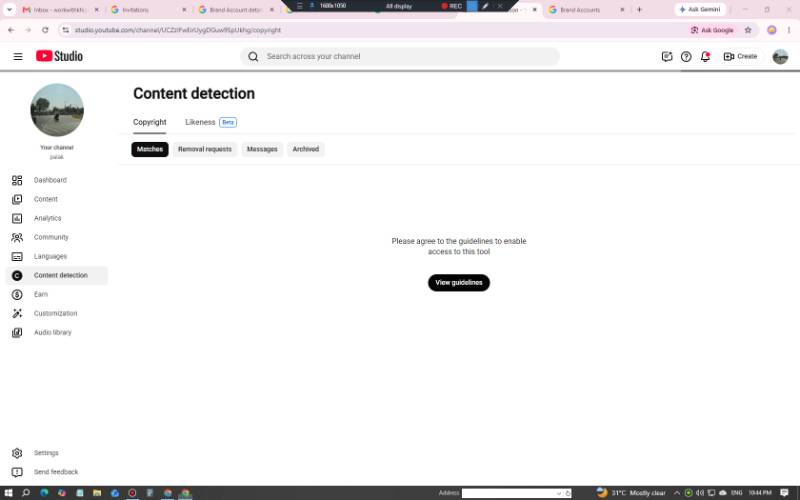
Task: Open Dashboard in the sidebar
Action: tap(57, 180)
